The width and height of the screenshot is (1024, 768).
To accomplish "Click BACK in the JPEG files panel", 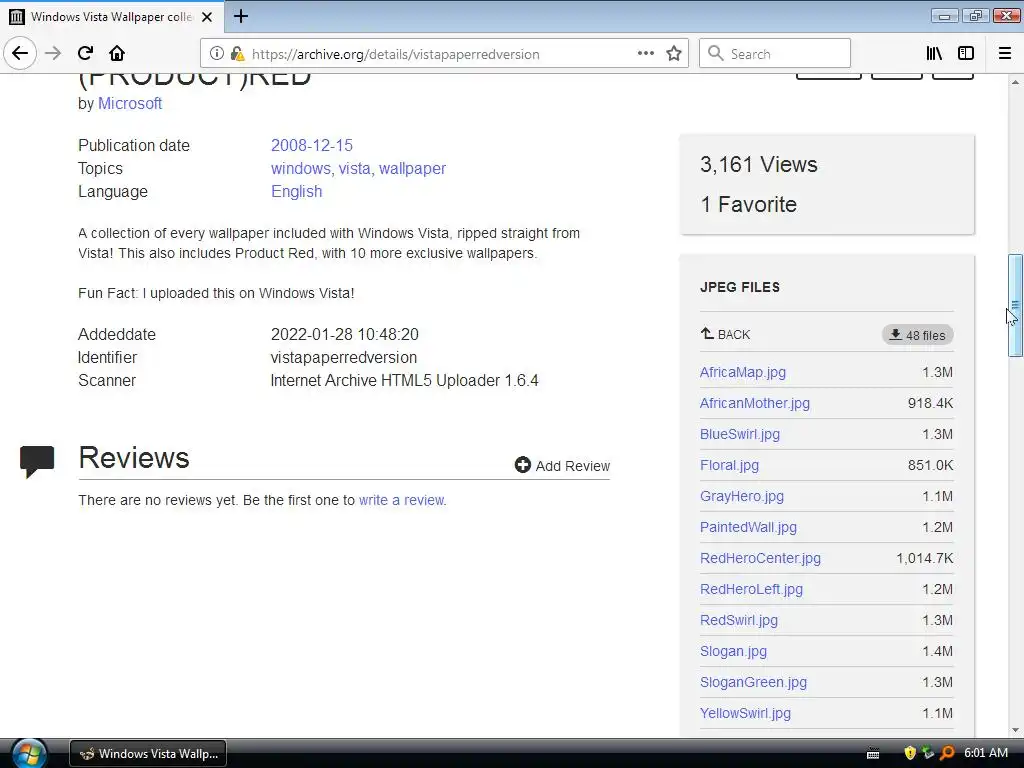I will tap(726, 334).
